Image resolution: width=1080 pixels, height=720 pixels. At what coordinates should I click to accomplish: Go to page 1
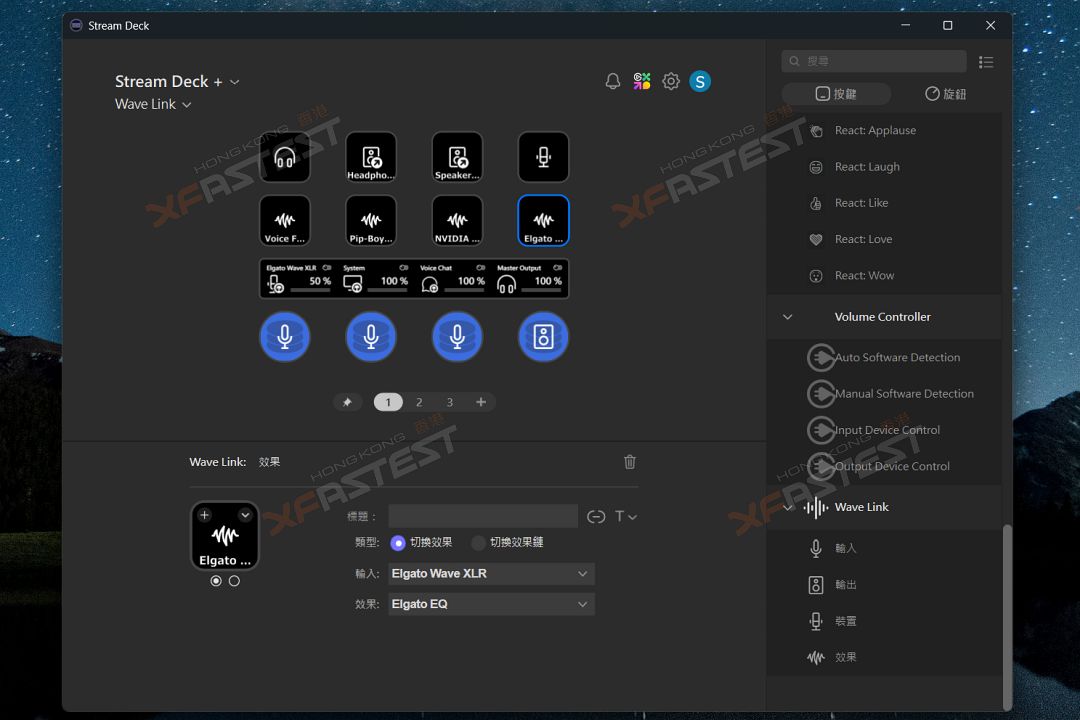(x=388, y=402)
